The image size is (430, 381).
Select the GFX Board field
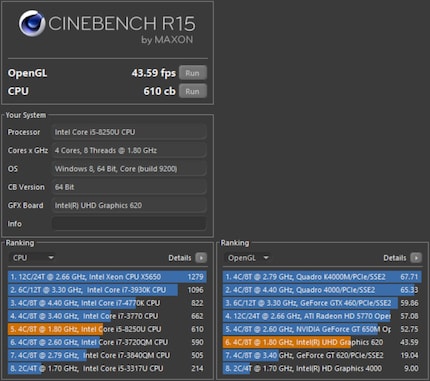point(129,205)
